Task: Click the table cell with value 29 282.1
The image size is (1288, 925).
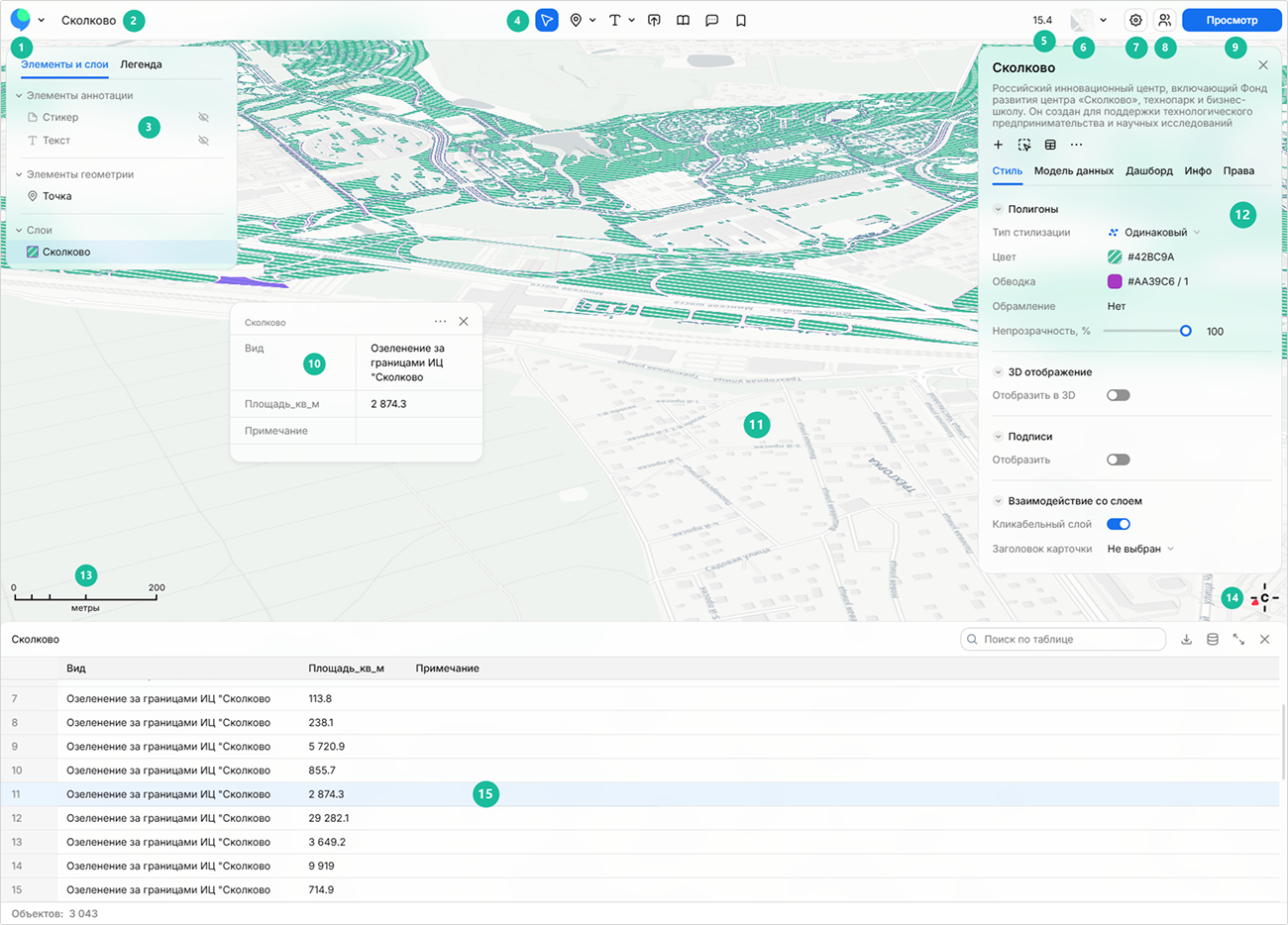Action: click(329, 818)
